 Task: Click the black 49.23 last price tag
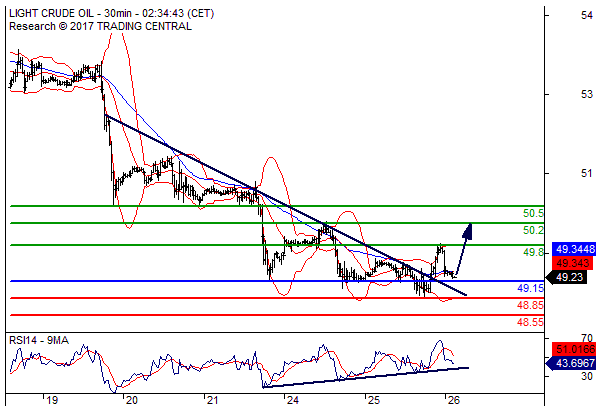click(x=566, y=277)
